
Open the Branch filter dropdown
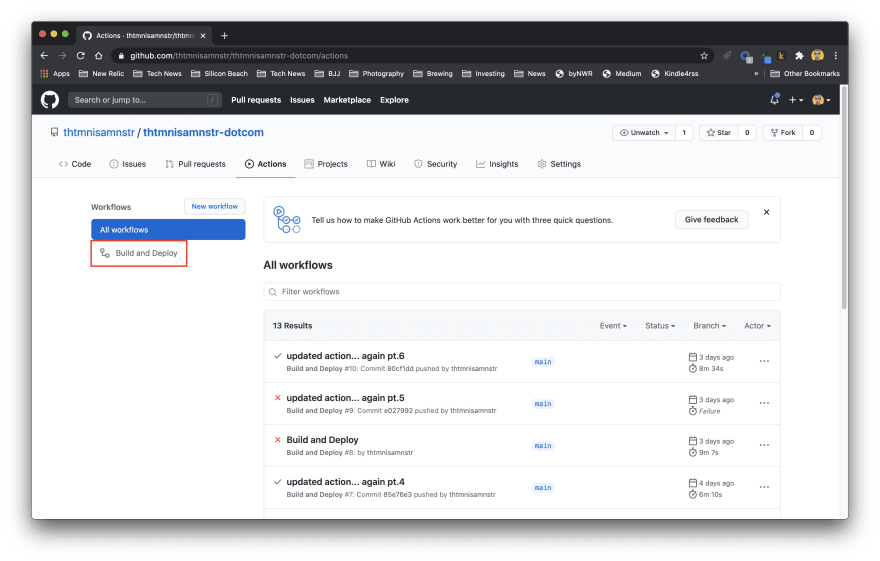click(x=708, y=326)
